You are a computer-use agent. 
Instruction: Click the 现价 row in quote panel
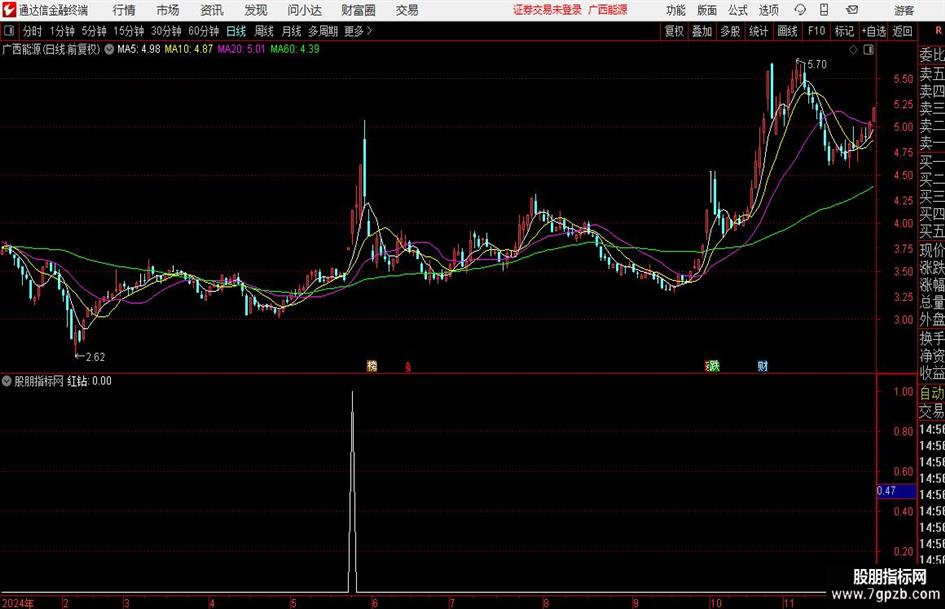932,250
